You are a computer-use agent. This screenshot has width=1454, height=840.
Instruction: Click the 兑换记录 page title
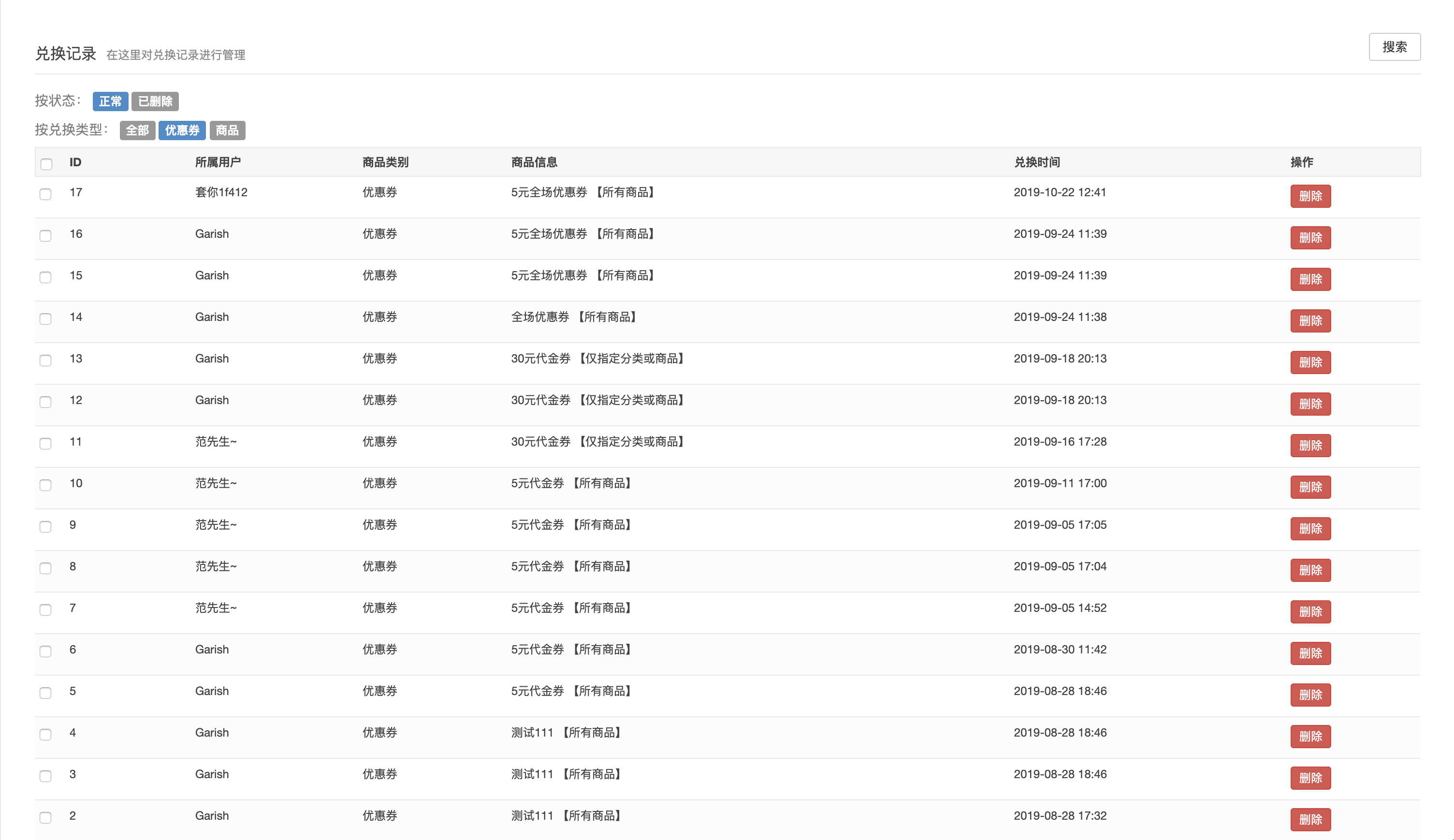click(65, 54)
